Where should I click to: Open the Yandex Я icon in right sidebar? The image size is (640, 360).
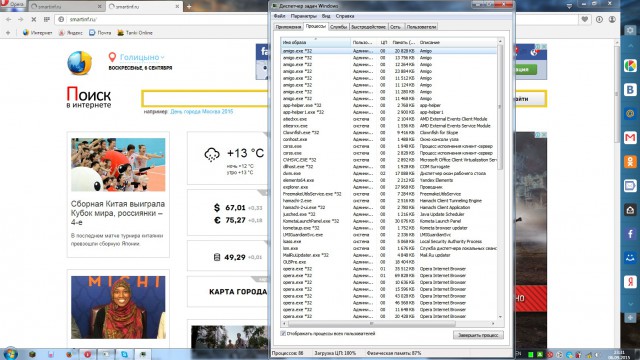630,282
